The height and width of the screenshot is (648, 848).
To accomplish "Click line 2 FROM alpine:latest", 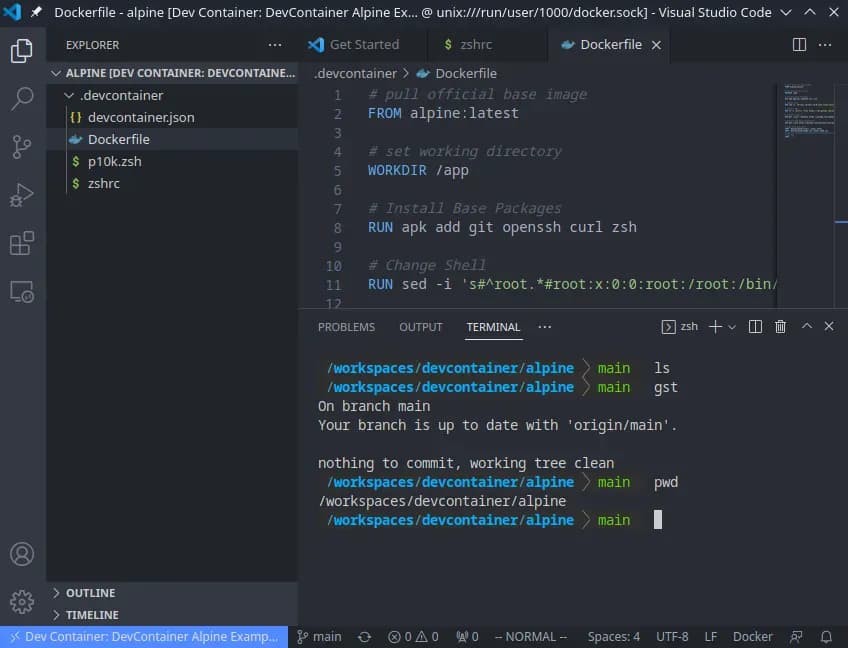I will 443,113.
